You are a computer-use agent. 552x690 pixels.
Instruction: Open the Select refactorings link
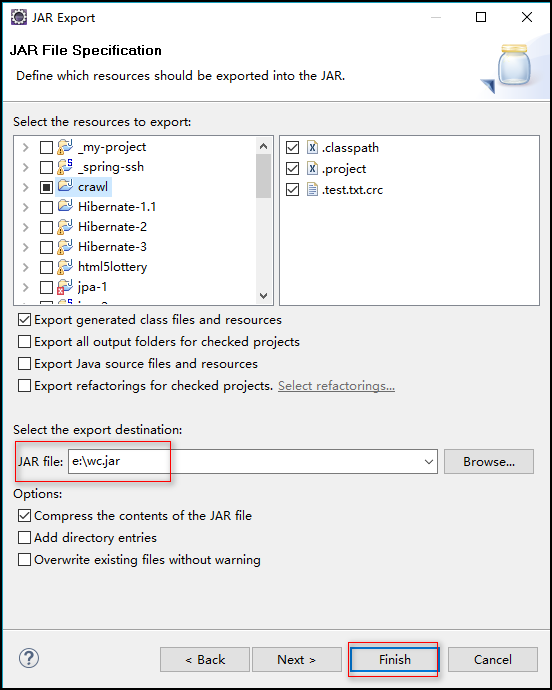coord(336,385)
